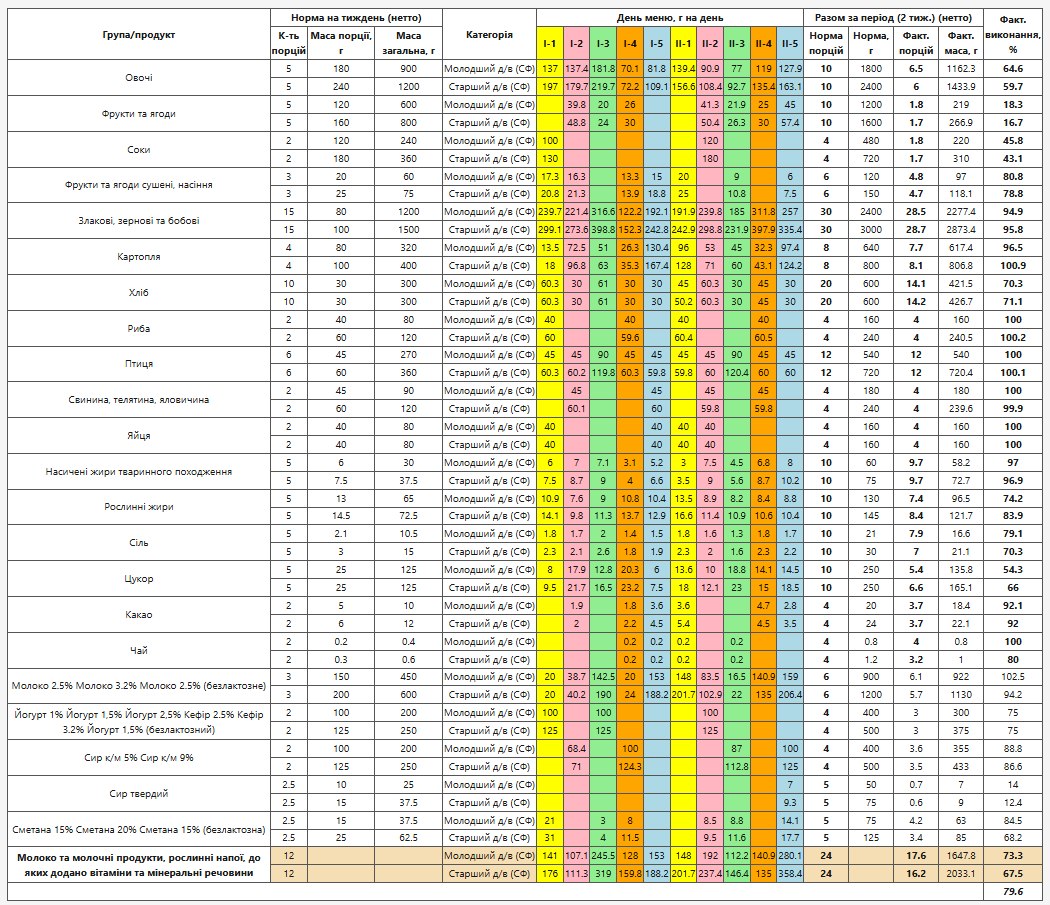Select the total 79.6 percentage cell
1050x905 pixels.
pos(1012,892)
